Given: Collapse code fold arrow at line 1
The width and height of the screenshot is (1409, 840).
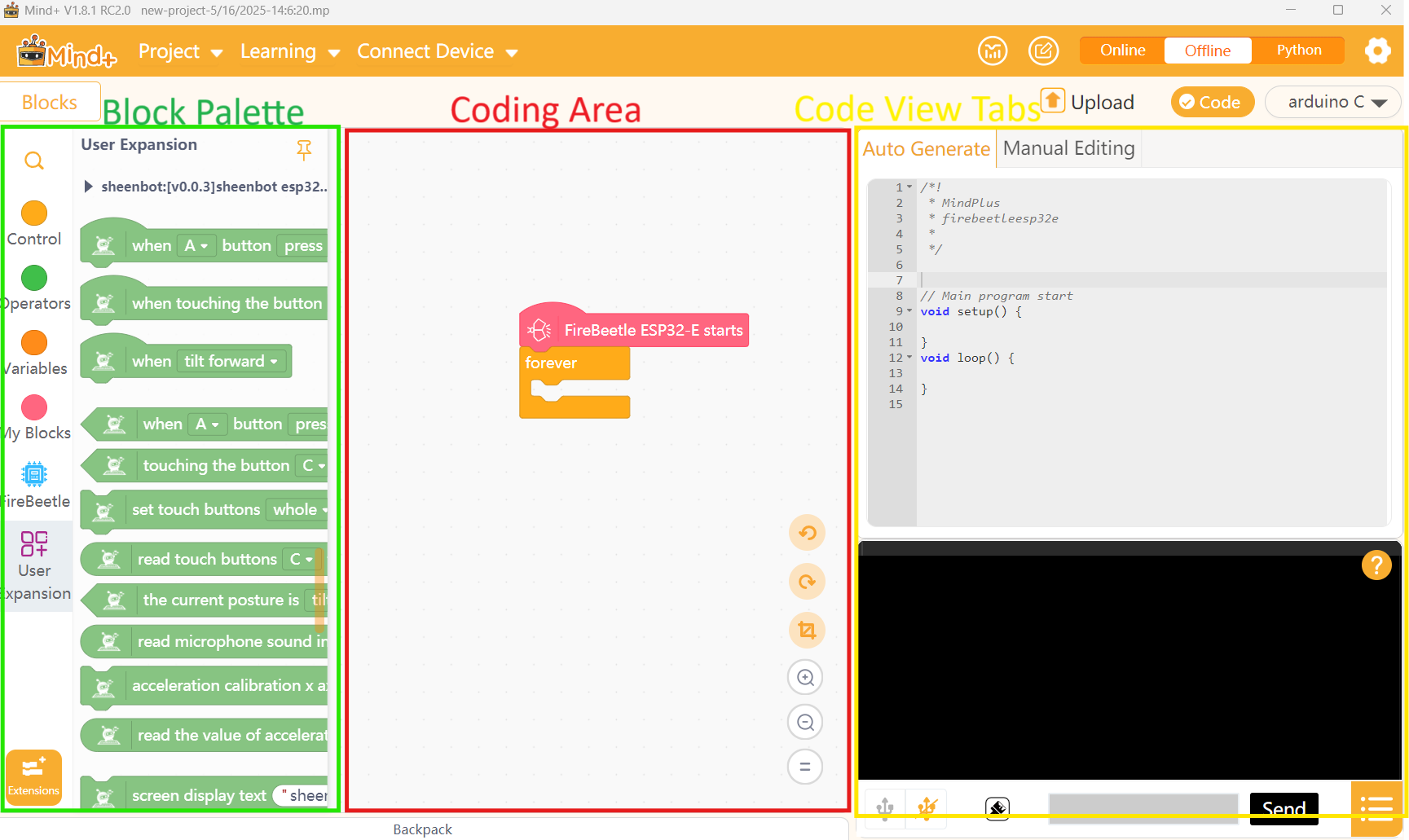Looking at the screenshot, I should click(909, 187).
